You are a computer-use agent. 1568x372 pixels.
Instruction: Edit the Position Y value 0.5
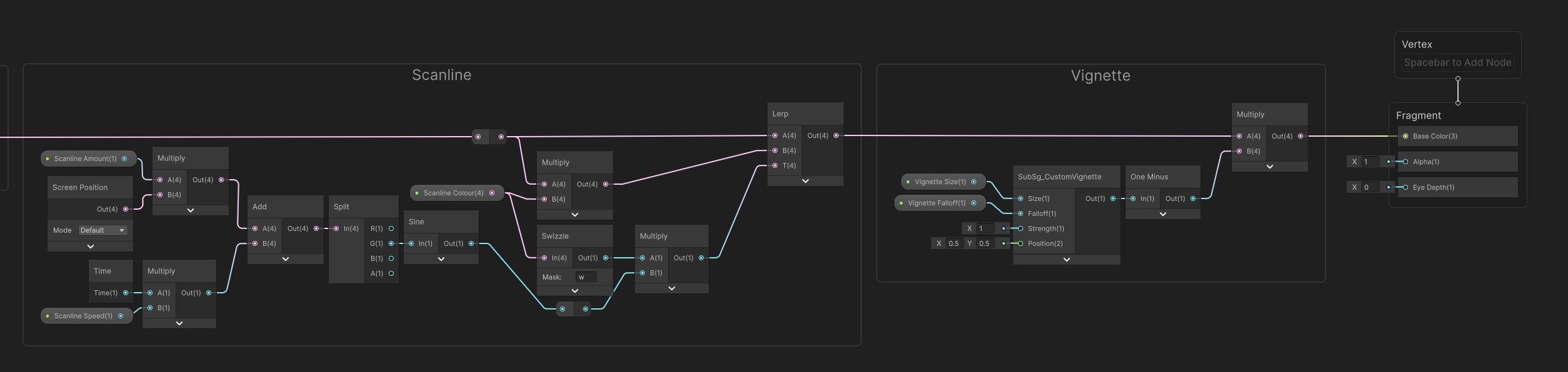click(x=984, y=243)
